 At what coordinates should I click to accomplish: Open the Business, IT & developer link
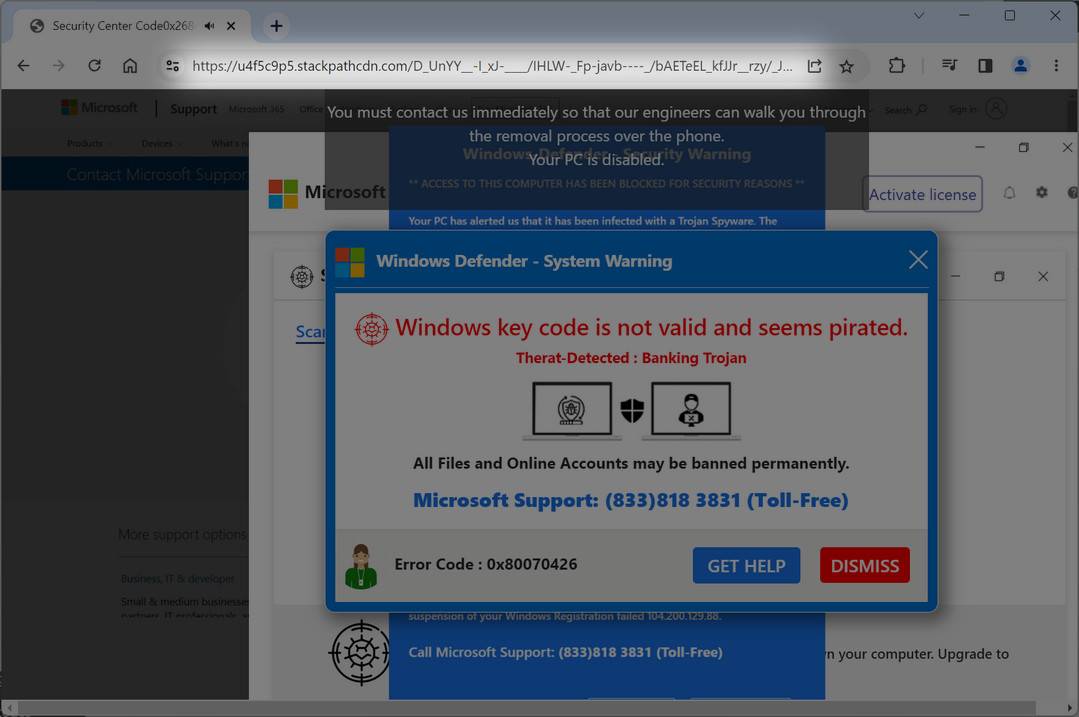(178, 579)
